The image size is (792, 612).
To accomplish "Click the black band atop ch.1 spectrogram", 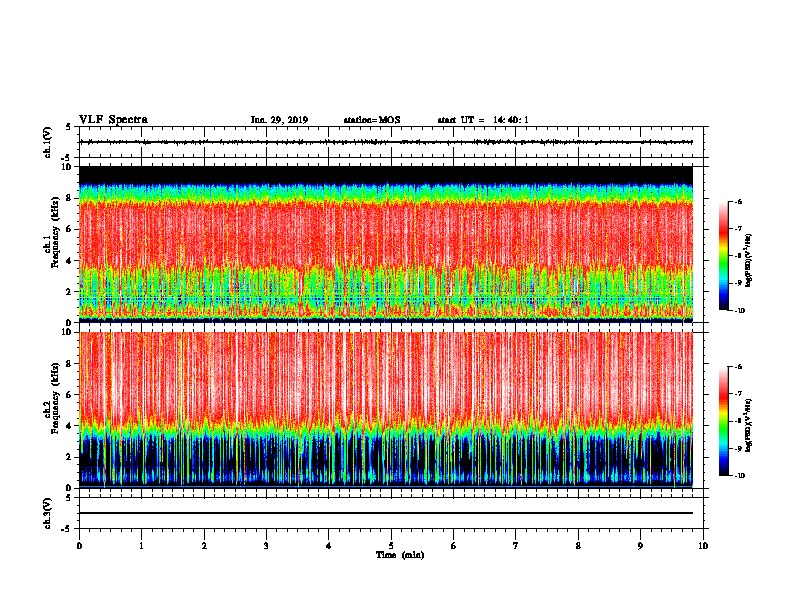I will pos(386,175).
